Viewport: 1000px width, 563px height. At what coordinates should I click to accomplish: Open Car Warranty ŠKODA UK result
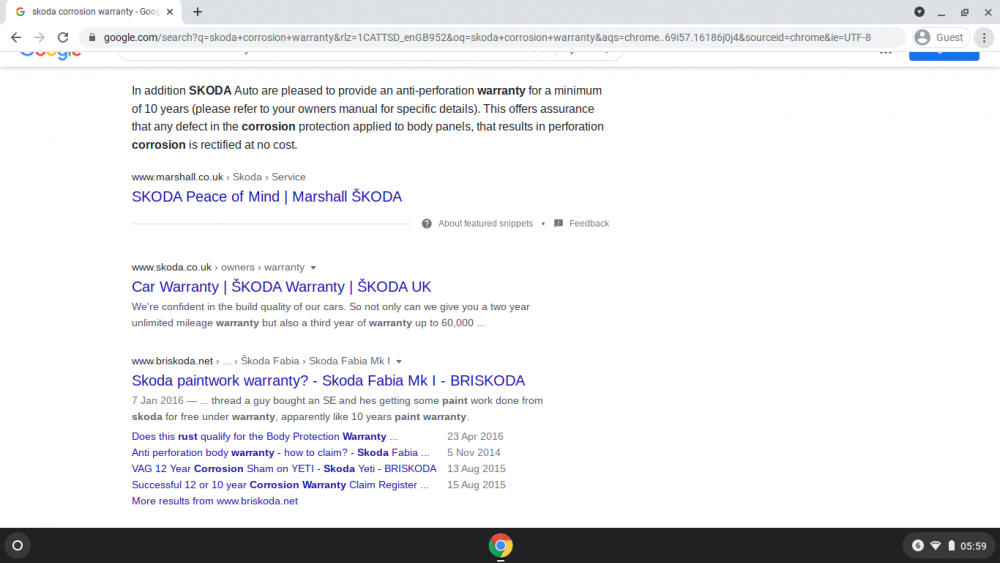[x=281, y=286]
